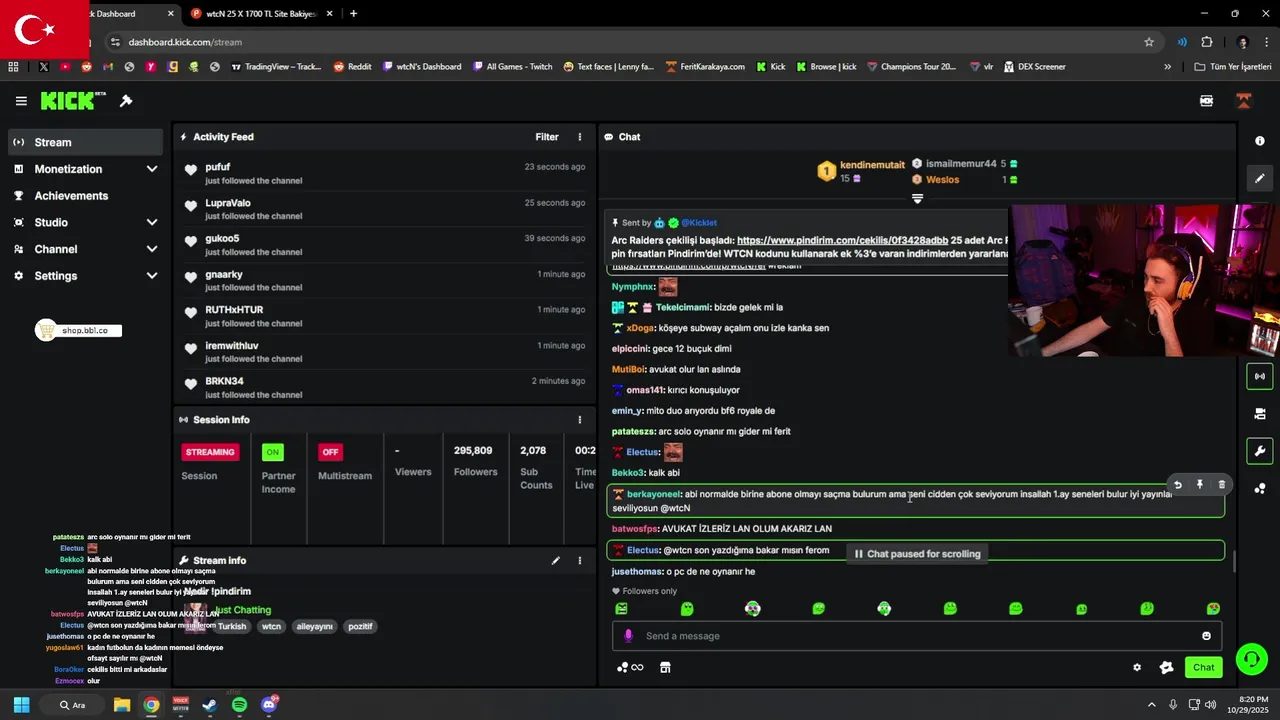The height and width of the screenshot is (720, 1280).
Task: Expand the Settings menu
Action: (x=86, y=276)
